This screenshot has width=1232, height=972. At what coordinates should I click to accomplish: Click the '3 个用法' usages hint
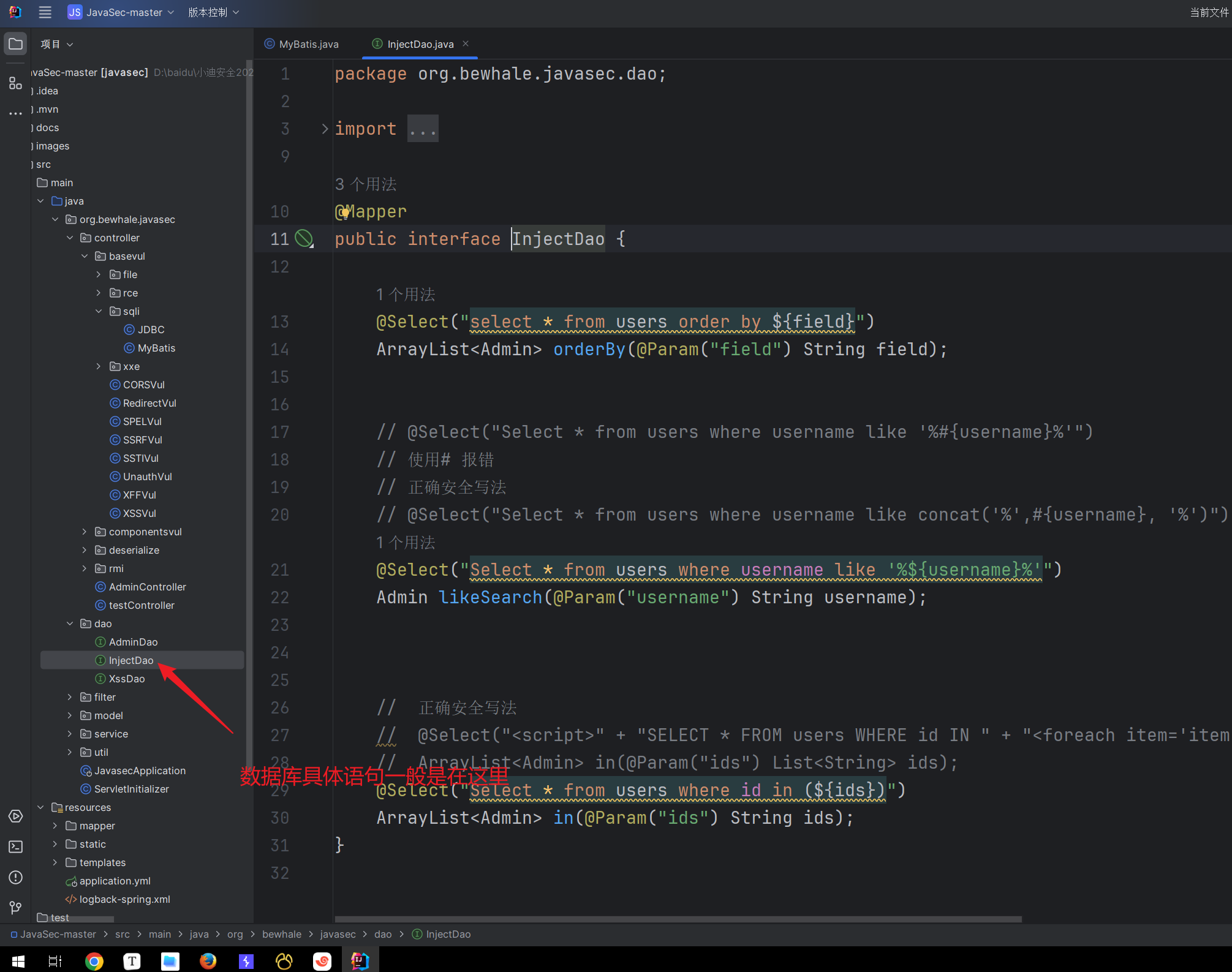366,184
